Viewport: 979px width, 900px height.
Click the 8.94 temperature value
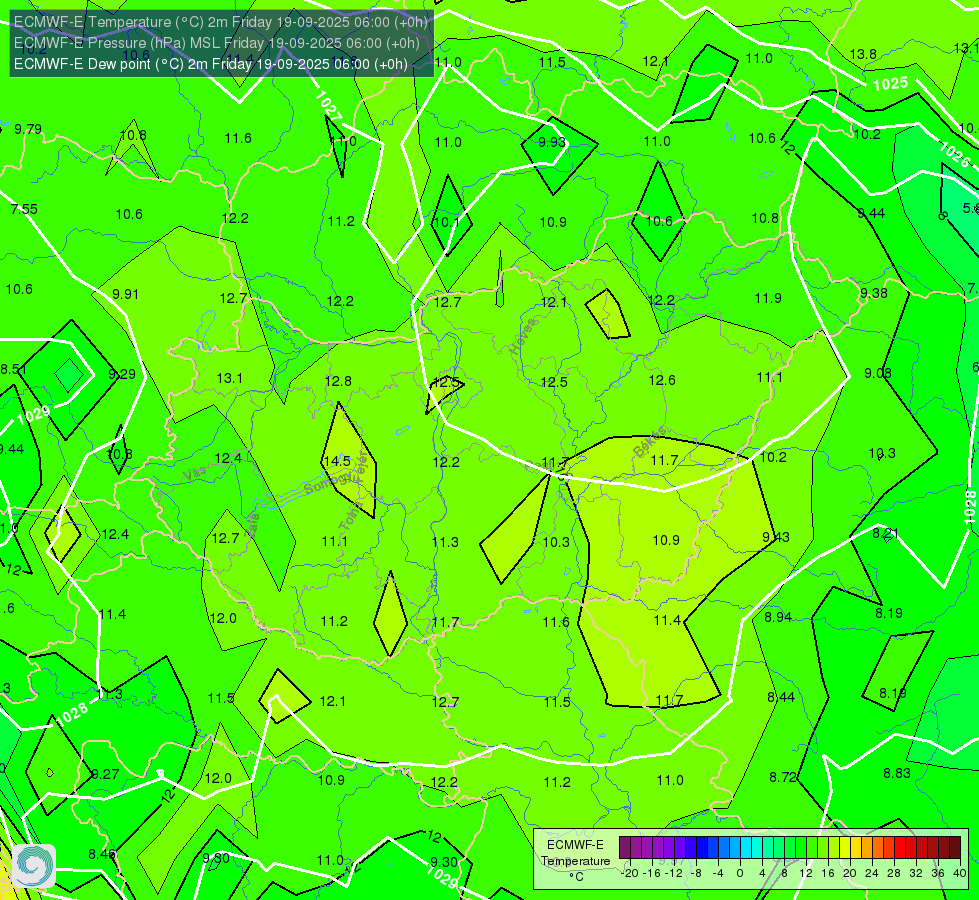coord(778,617)
